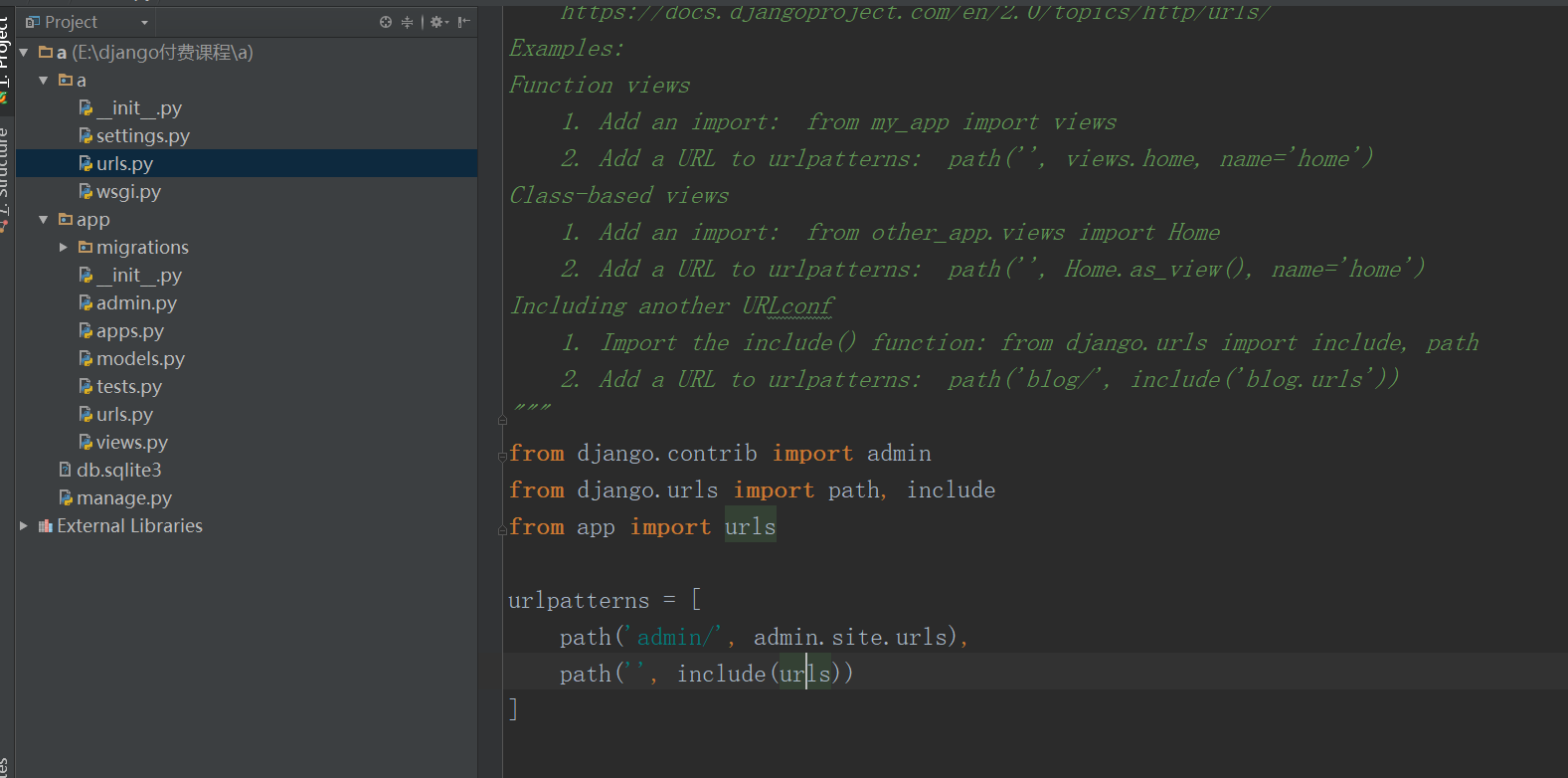Click 'Examples:' line in docstring

[x=567, y=48]
